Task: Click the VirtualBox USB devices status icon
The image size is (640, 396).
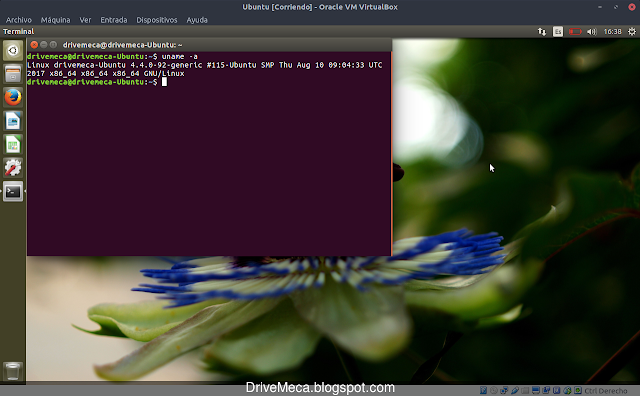Action: point(515,390)
